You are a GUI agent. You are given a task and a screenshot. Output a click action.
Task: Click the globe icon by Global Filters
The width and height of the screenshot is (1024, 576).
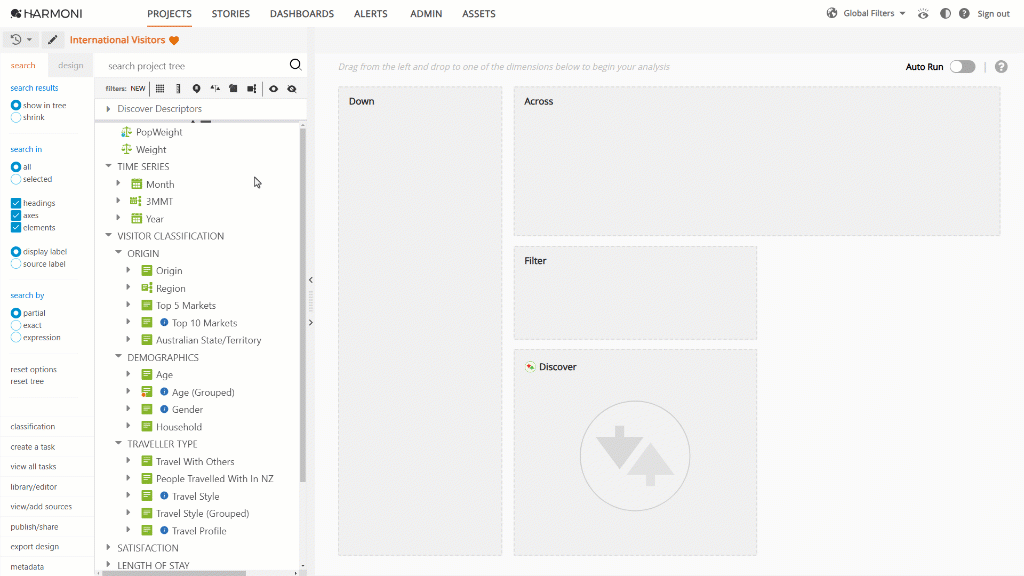coord(831,13)
